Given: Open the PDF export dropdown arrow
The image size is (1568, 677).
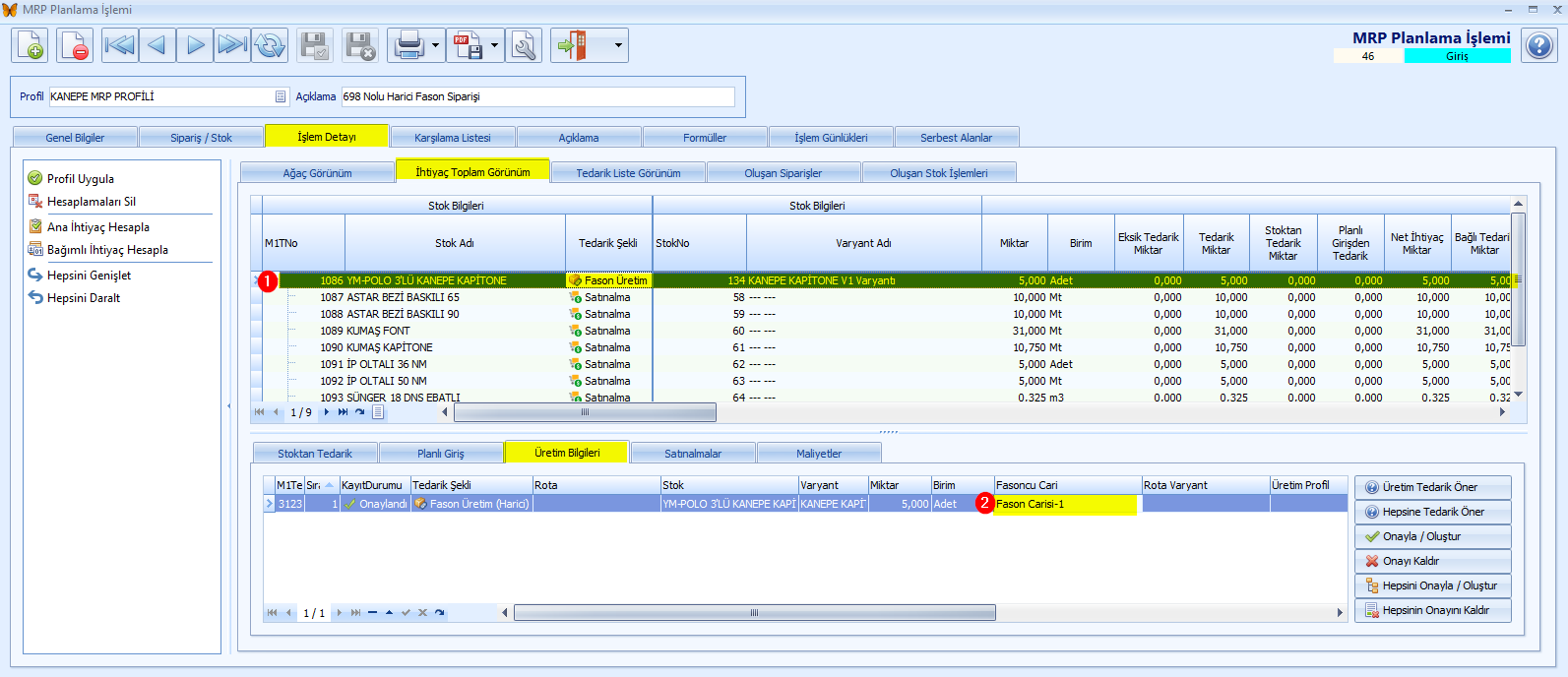Looking at the screenshot, I should (494, 45).
